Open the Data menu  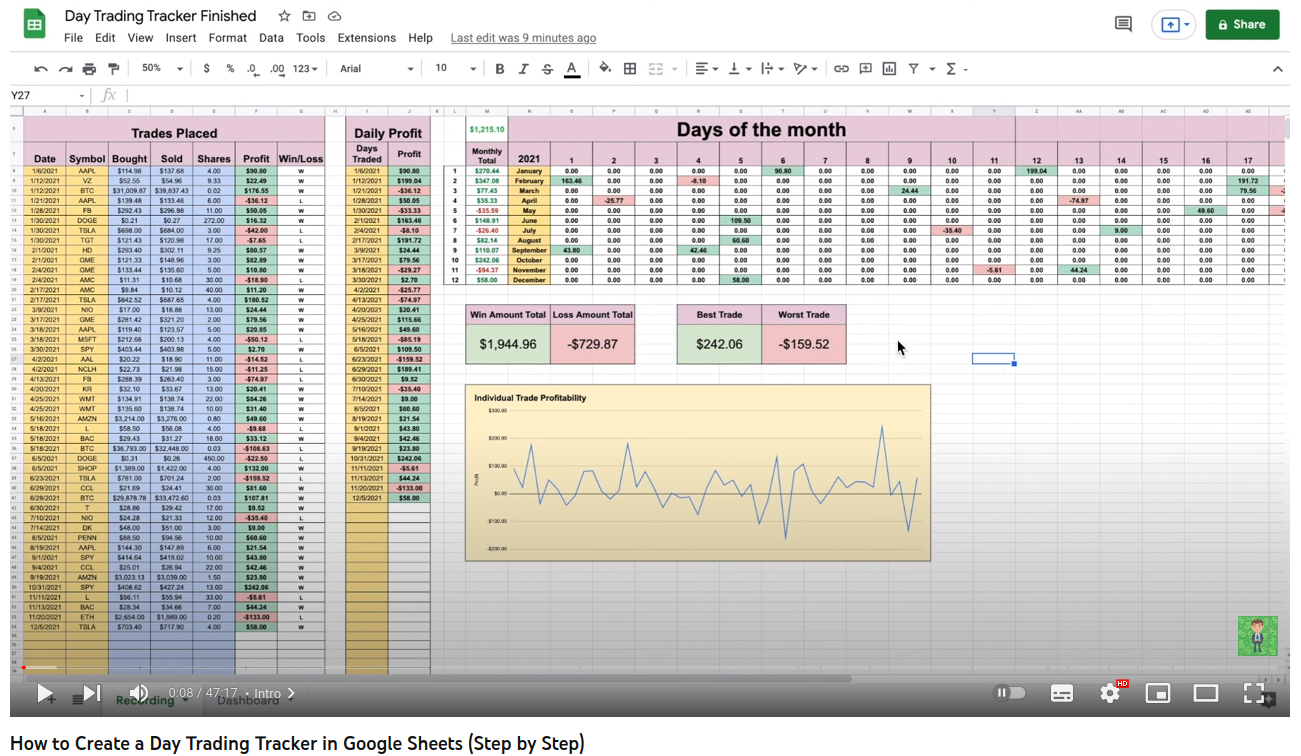pyautogui.click(x=271, y=38)
